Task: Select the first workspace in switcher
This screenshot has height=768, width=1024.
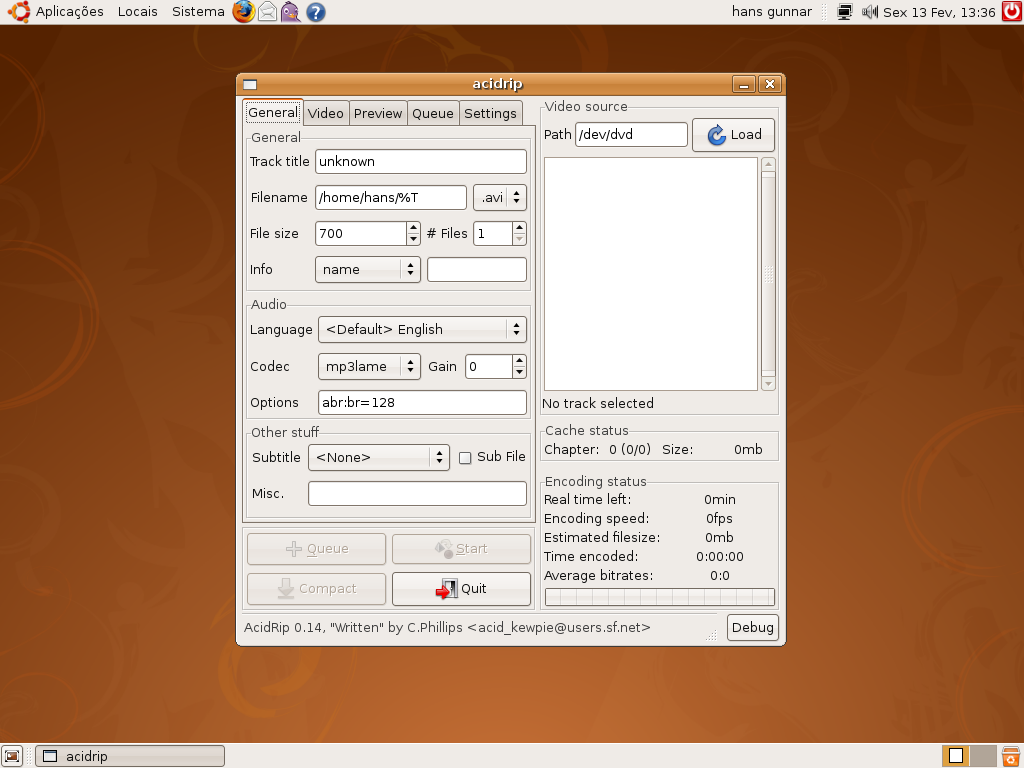Action: [x=956, y=756]
